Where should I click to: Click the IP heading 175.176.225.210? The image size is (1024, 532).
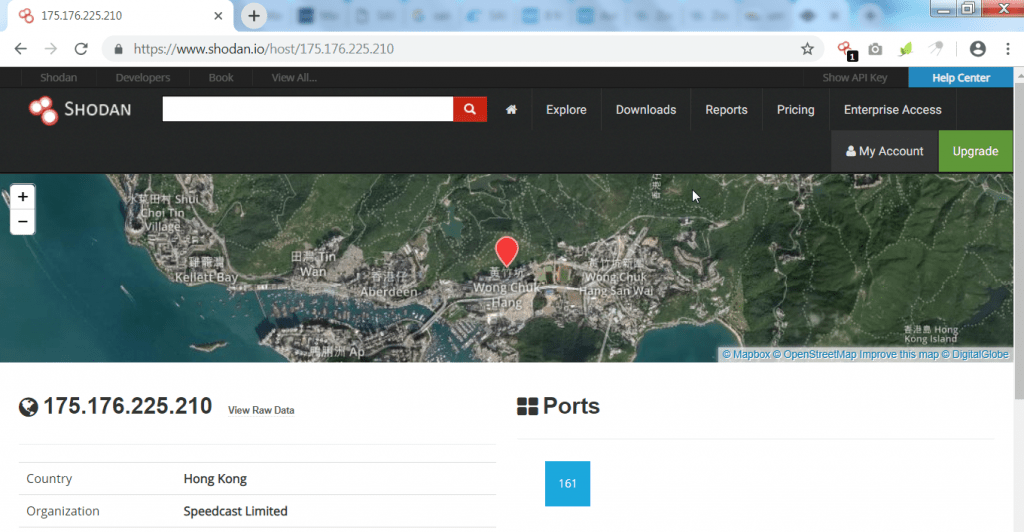(127, 406)
